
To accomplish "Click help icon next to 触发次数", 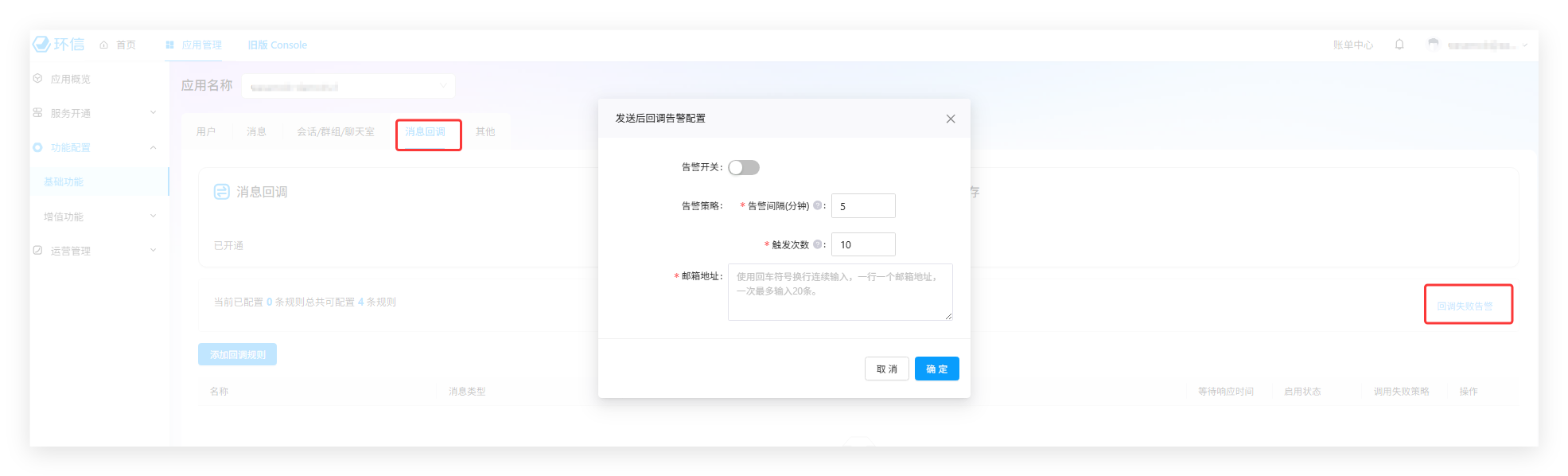I will pyautogui.click(x=817, y=244).
